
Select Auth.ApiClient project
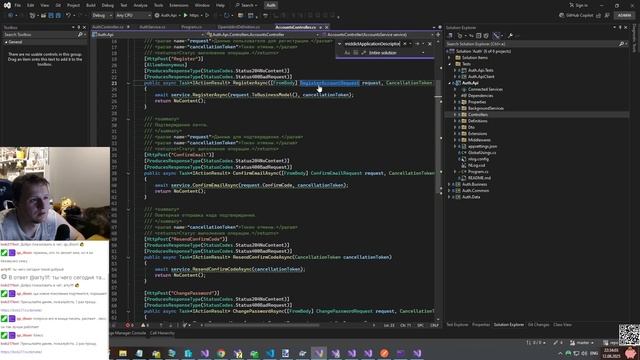[481, 76]
